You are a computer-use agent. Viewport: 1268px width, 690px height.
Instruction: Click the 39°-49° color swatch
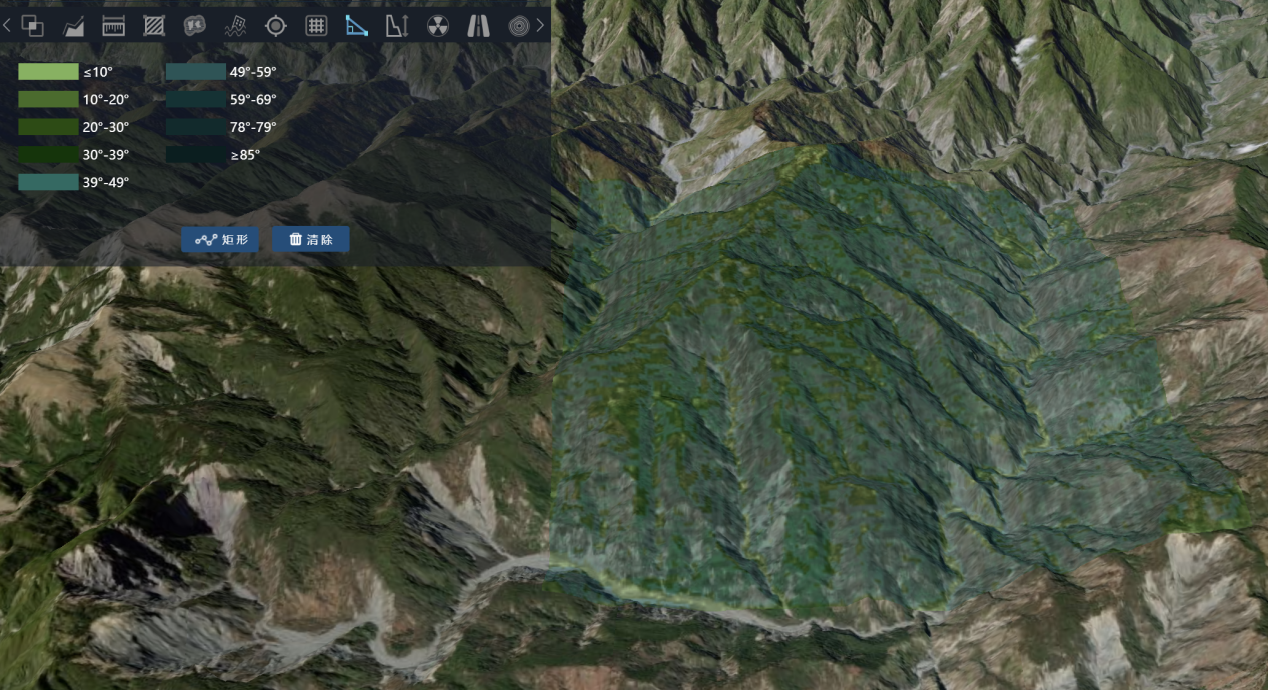(48, 182)
